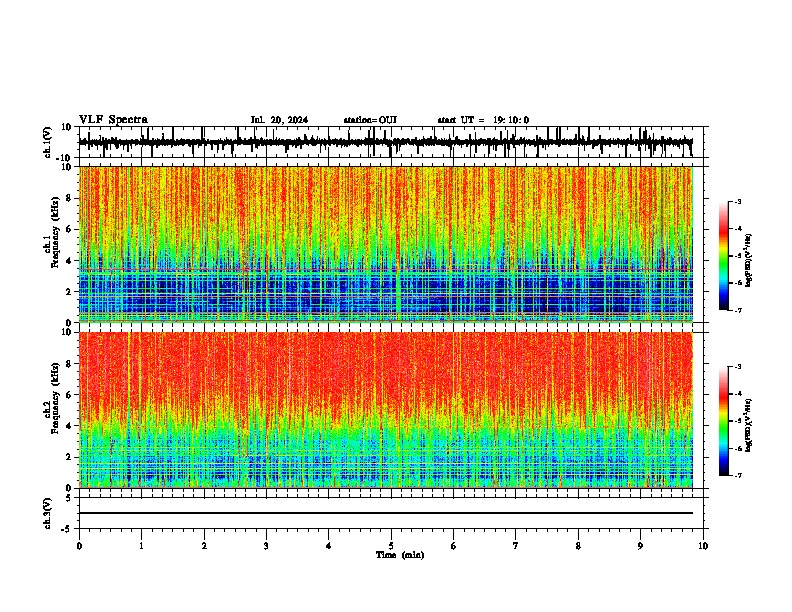Click the ch.2 color scale log(PSD) units label
The height and width of the screenshot is (612, 792).
[749, 426]
